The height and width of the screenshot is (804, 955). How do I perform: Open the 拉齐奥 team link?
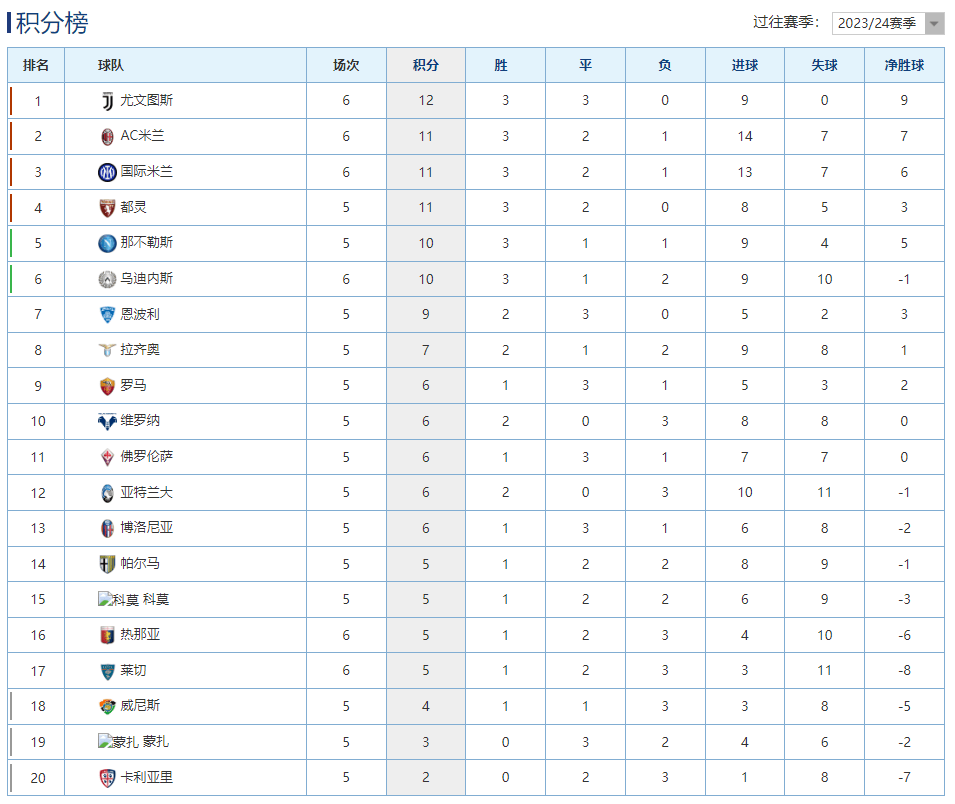140,350
